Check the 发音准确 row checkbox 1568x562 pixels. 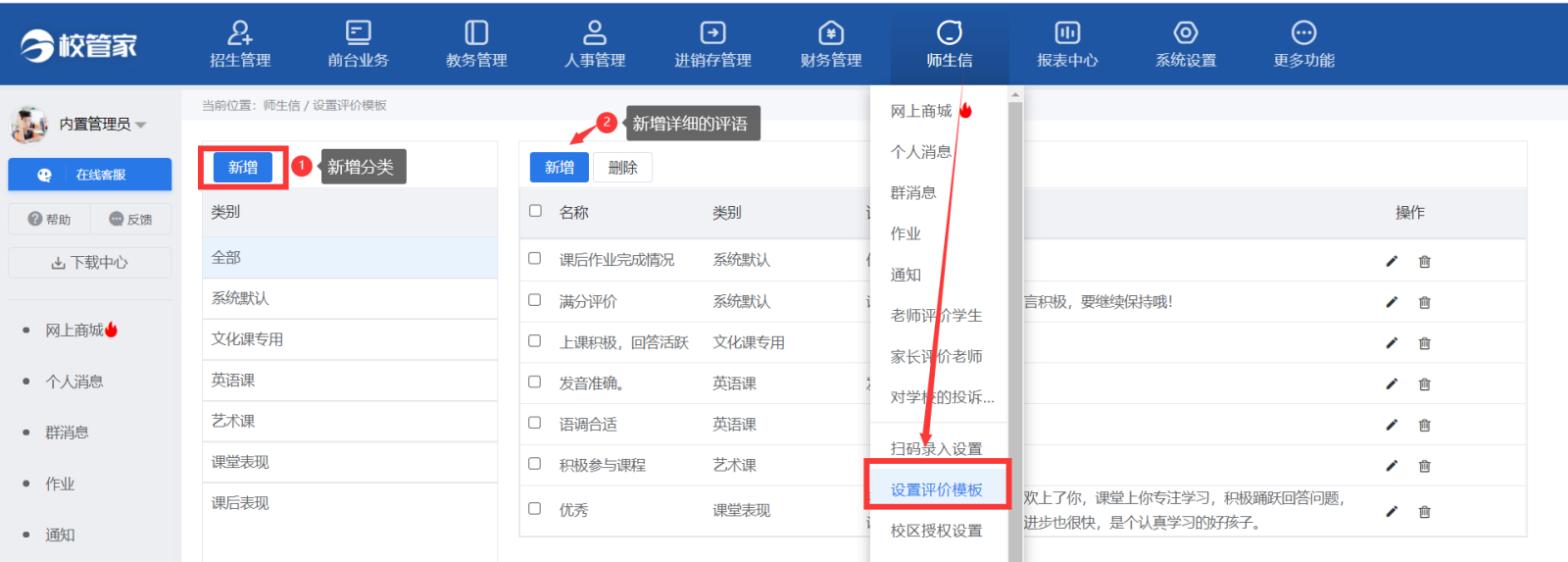pyautogui.click(x=535, y=381)
